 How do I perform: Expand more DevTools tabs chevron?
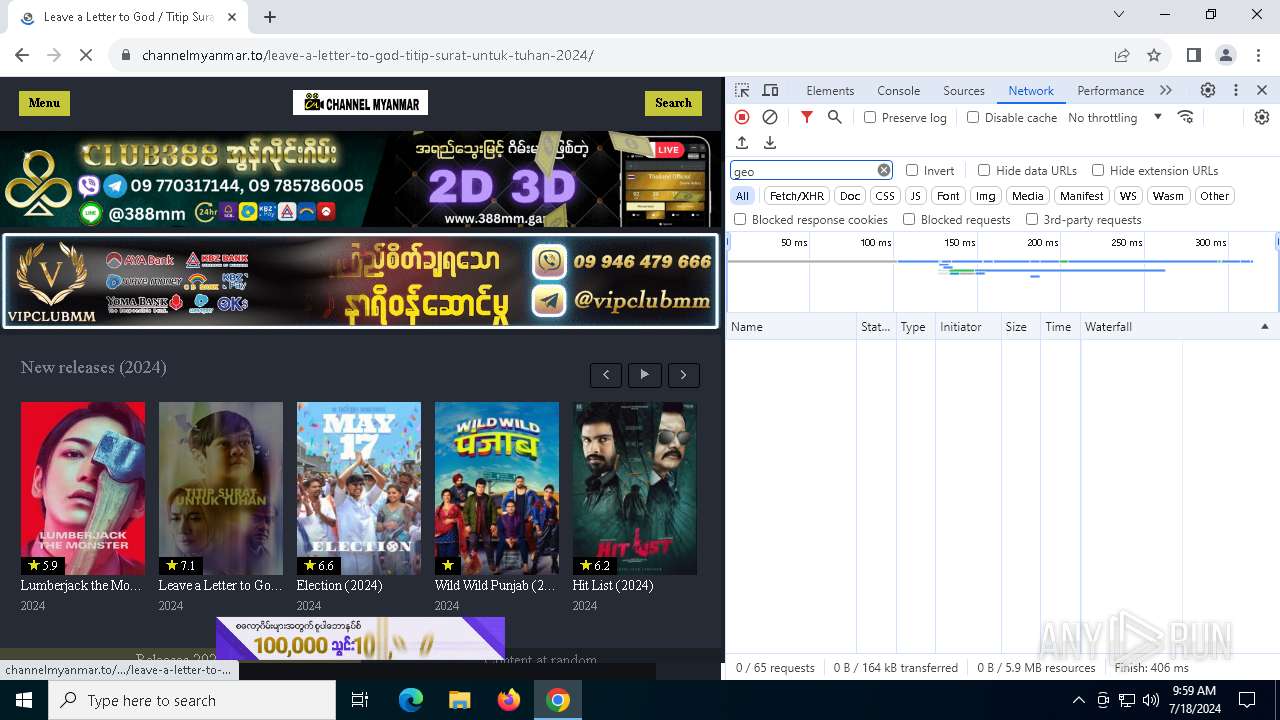(1166, 90)
